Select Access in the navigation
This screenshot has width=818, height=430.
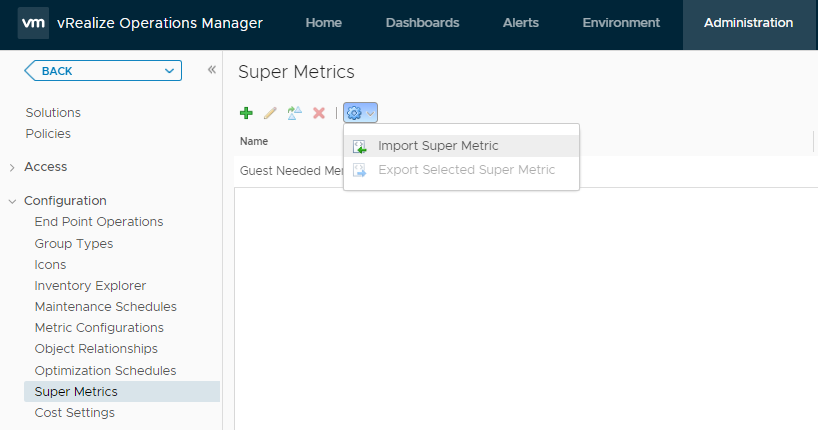click(45, 167)
